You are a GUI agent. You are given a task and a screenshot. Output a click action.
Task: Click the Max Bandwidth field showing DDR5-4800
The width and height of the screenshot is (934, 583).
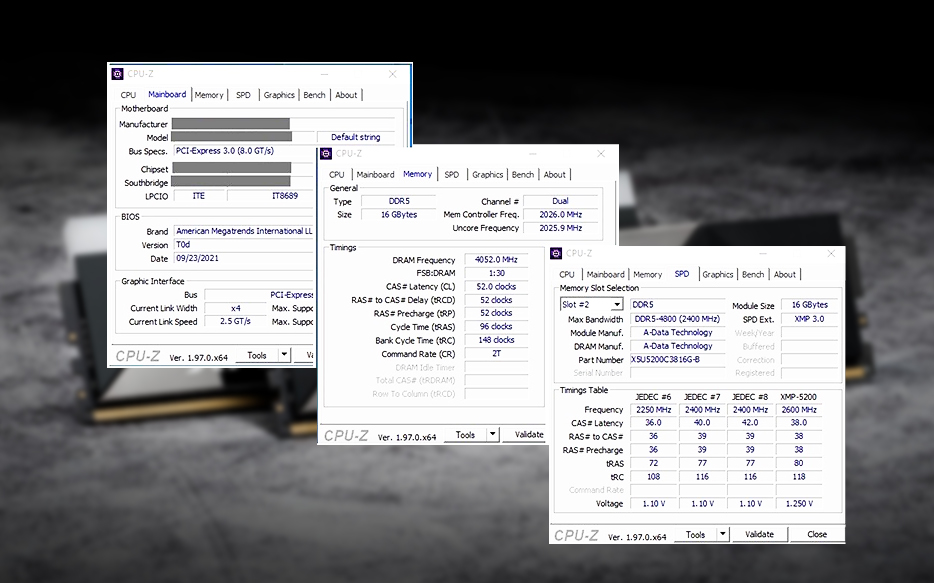(x=676, y=318)
